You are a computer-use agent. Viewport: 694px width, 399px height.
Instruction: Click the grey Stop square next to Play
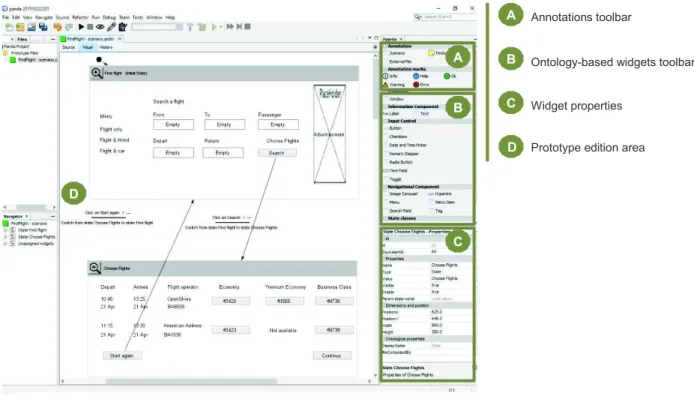pyautogui.click(x=90, y=27)
